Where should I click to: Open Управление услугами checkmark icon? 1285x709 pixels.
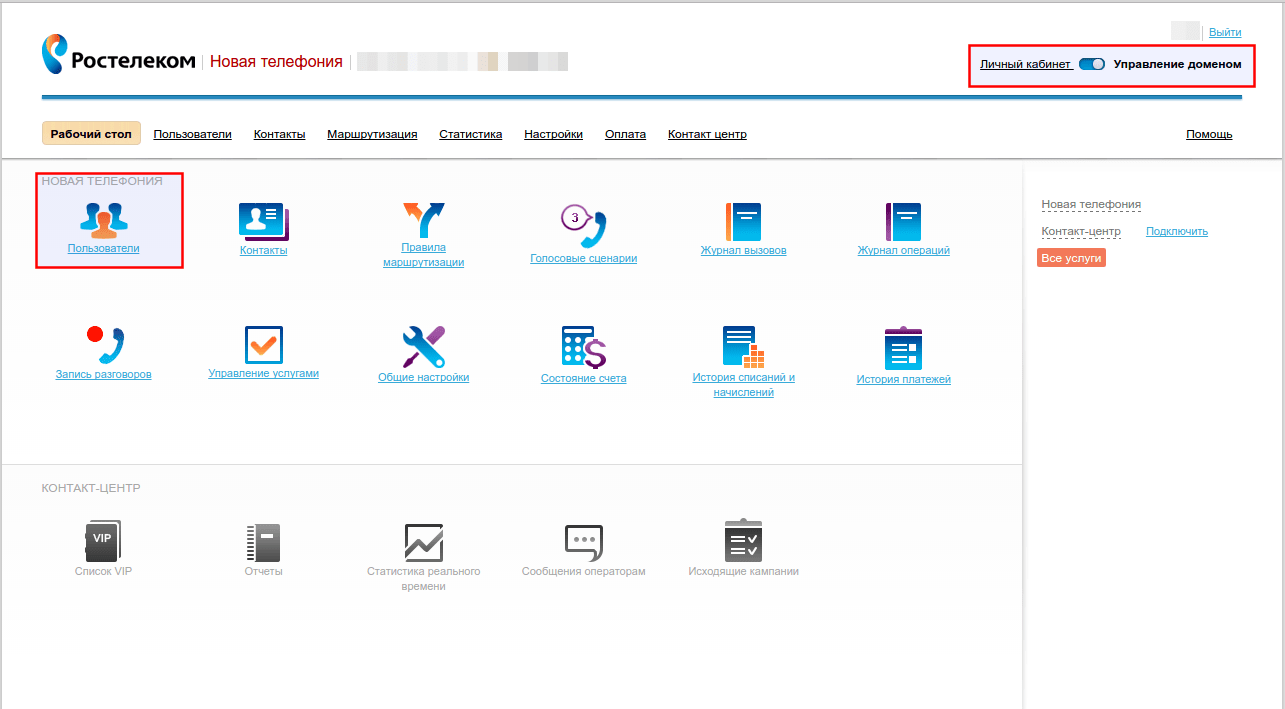tap(264, 345)
